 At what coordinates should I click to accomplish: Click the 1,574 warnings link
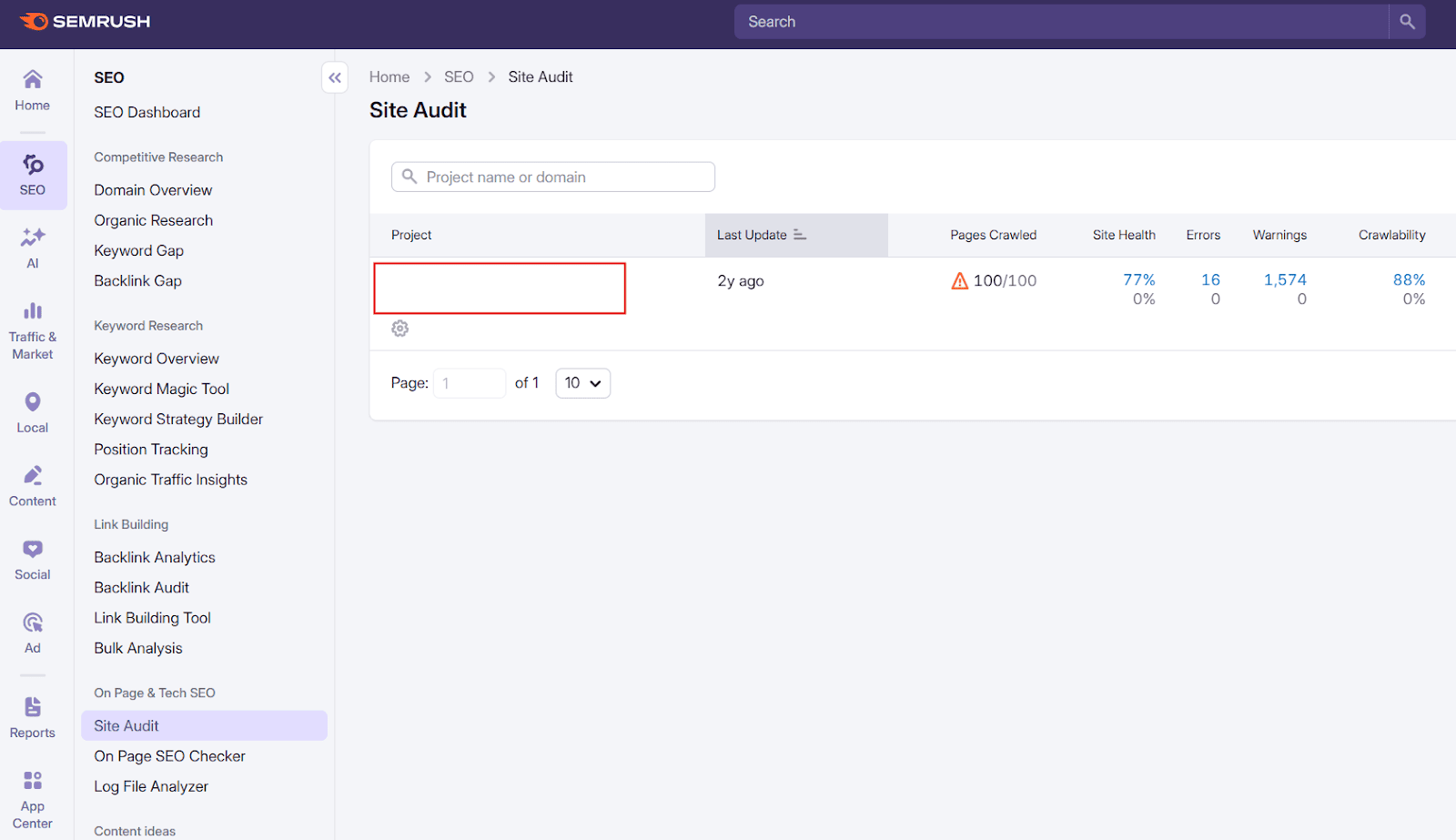pyautogui.click(x=1284, y=279)
